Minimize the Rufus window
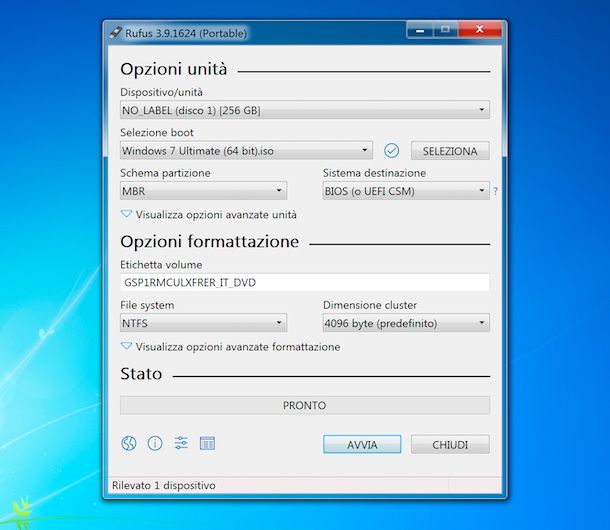Viewport: 610px width, 530px height. pos(420,30)
